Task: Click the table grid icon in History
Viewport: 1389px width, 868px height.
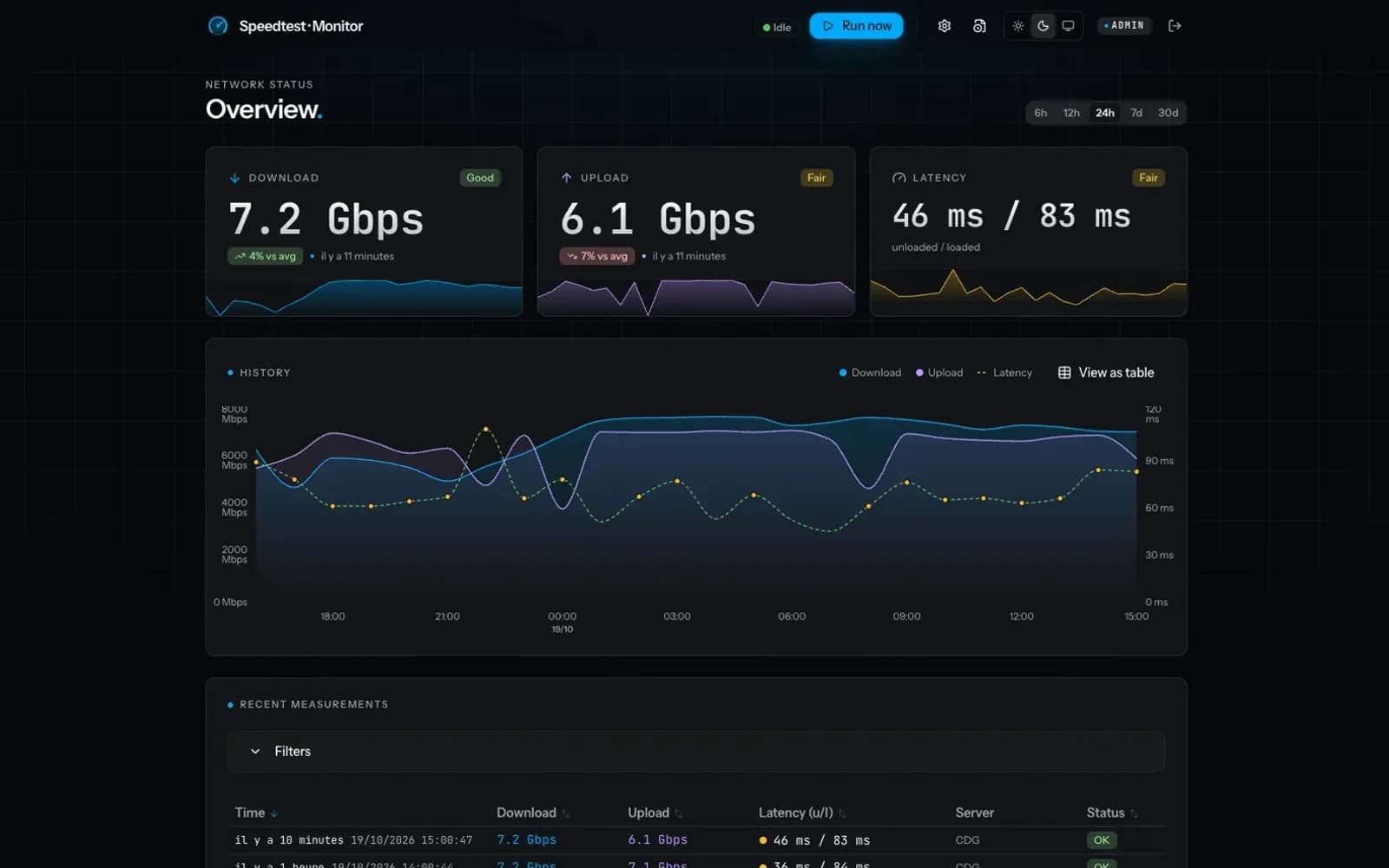Action: click(1064, 372)
